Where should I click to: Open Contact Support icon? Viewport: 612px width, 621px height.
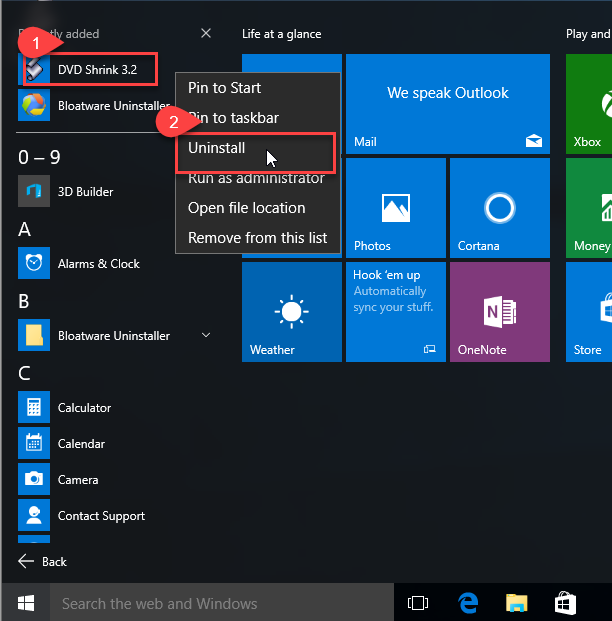(x=34, y=515)
